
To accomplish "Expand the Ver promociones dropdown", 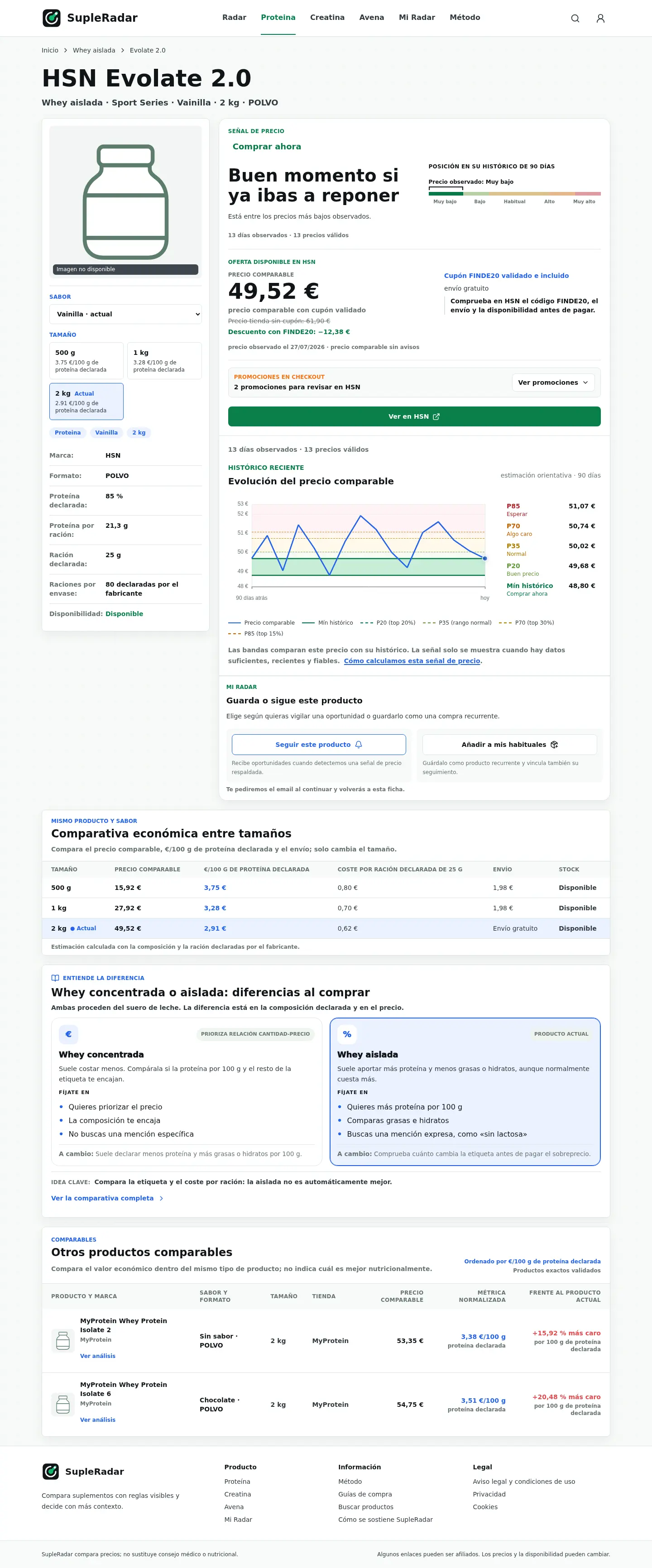I will pos(553,382).
